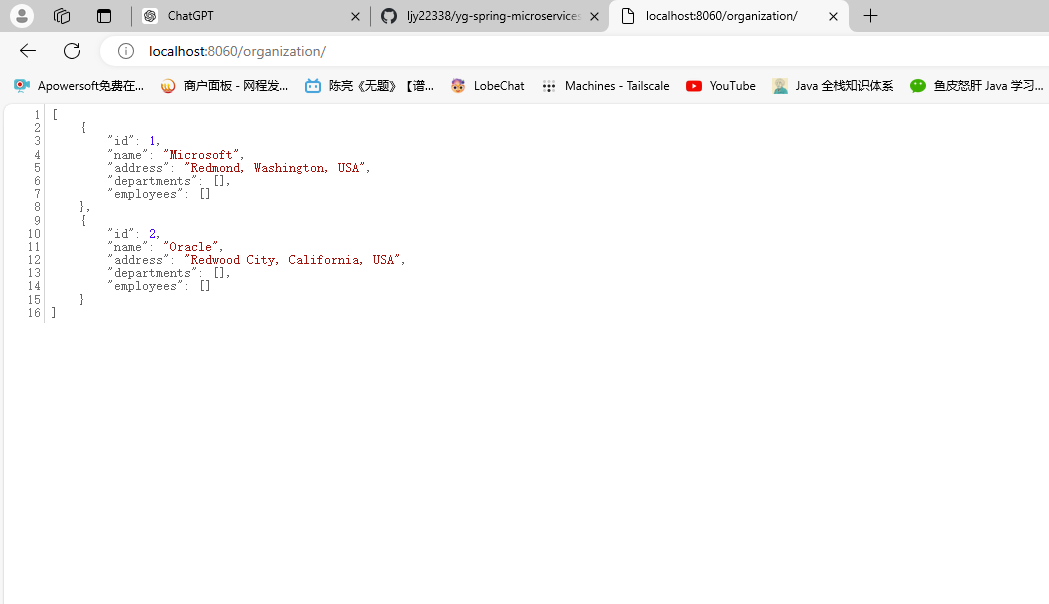
Task: Open the browser profile avatar
Action: [21, 16]
